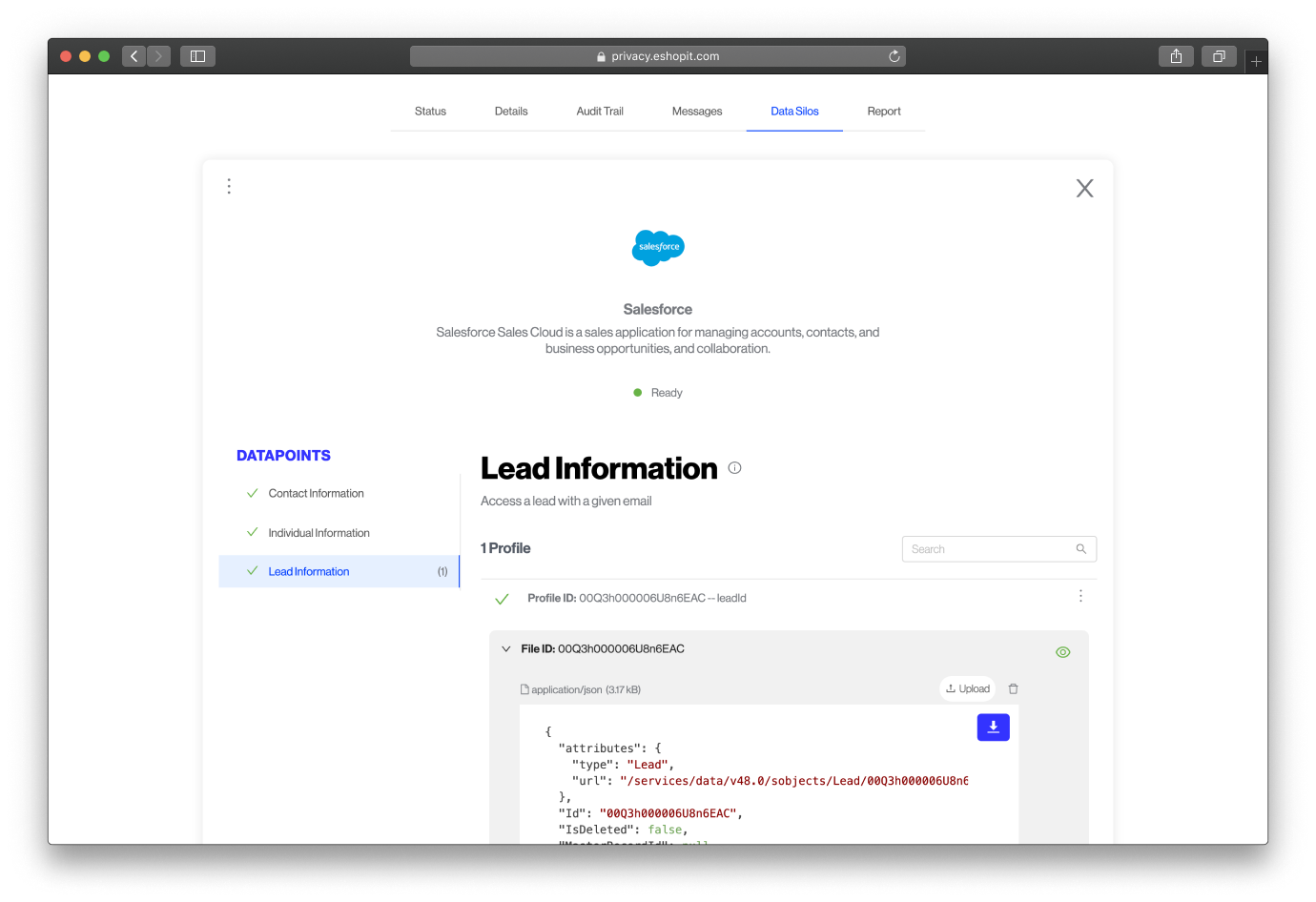The height and width of the screenshot is (902, 1316).
Task: Select the Data Silos tab
Action: (794, 112)
